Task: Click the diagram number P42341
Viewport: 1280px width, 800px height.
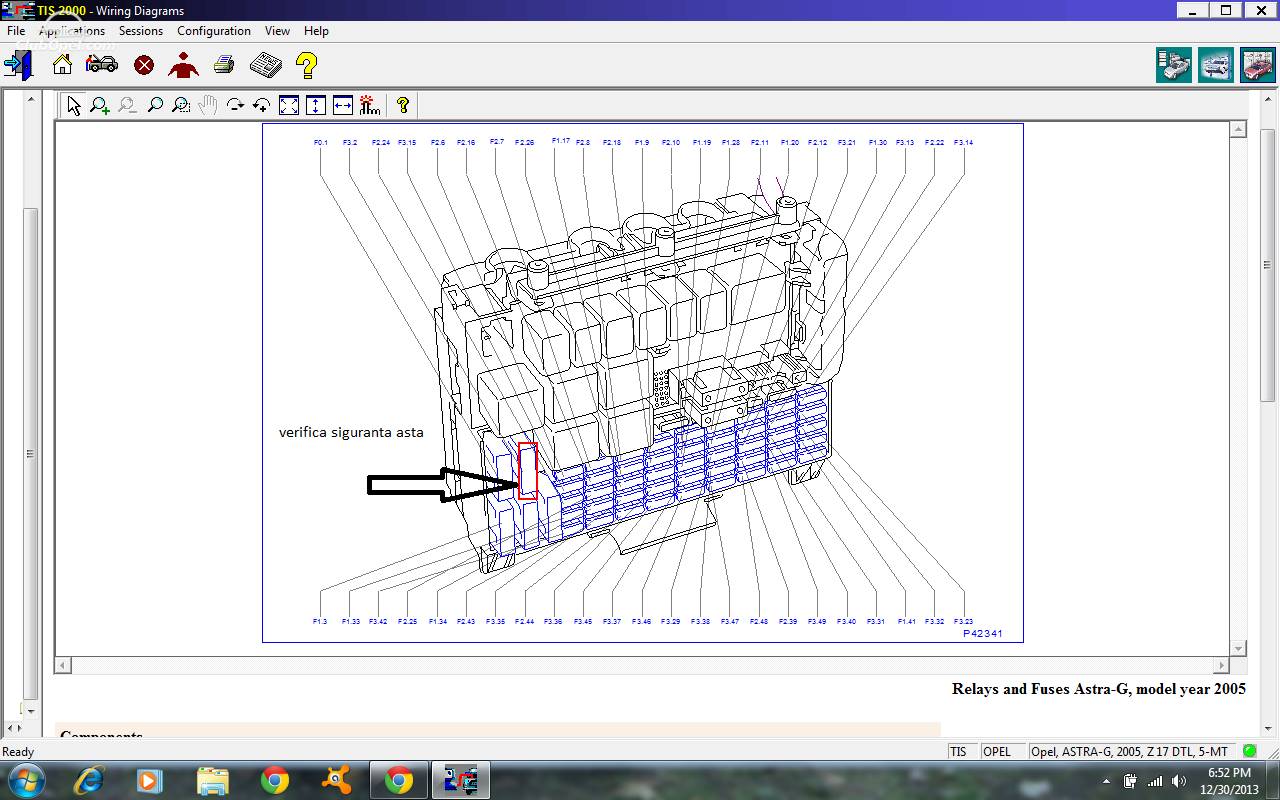Action: (x=983, y=633)
